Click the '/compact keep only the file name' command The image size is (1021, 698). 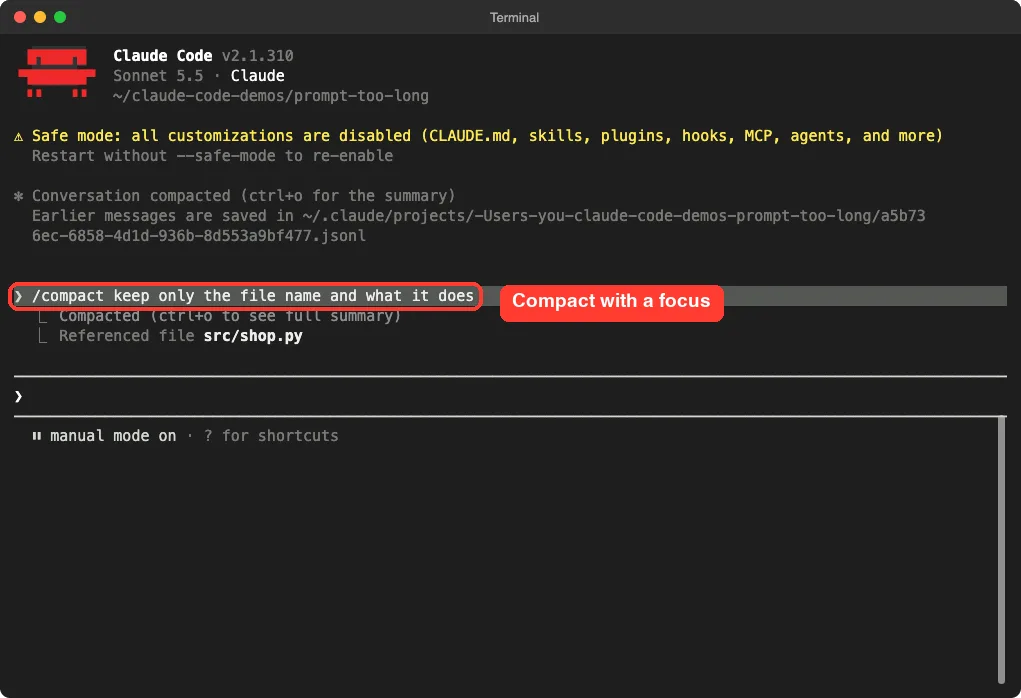tap(253, 296)
